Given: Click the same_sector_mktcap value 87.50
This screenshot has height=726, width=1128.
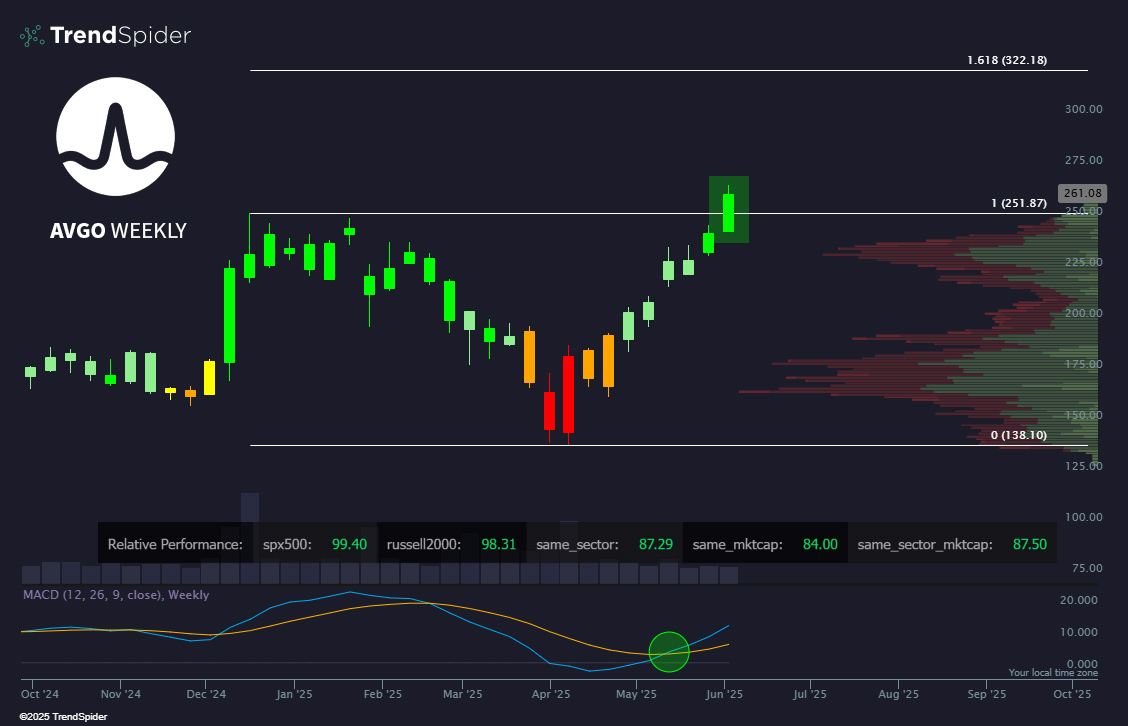Looking at the screenshot, I should coord(1029,545).
